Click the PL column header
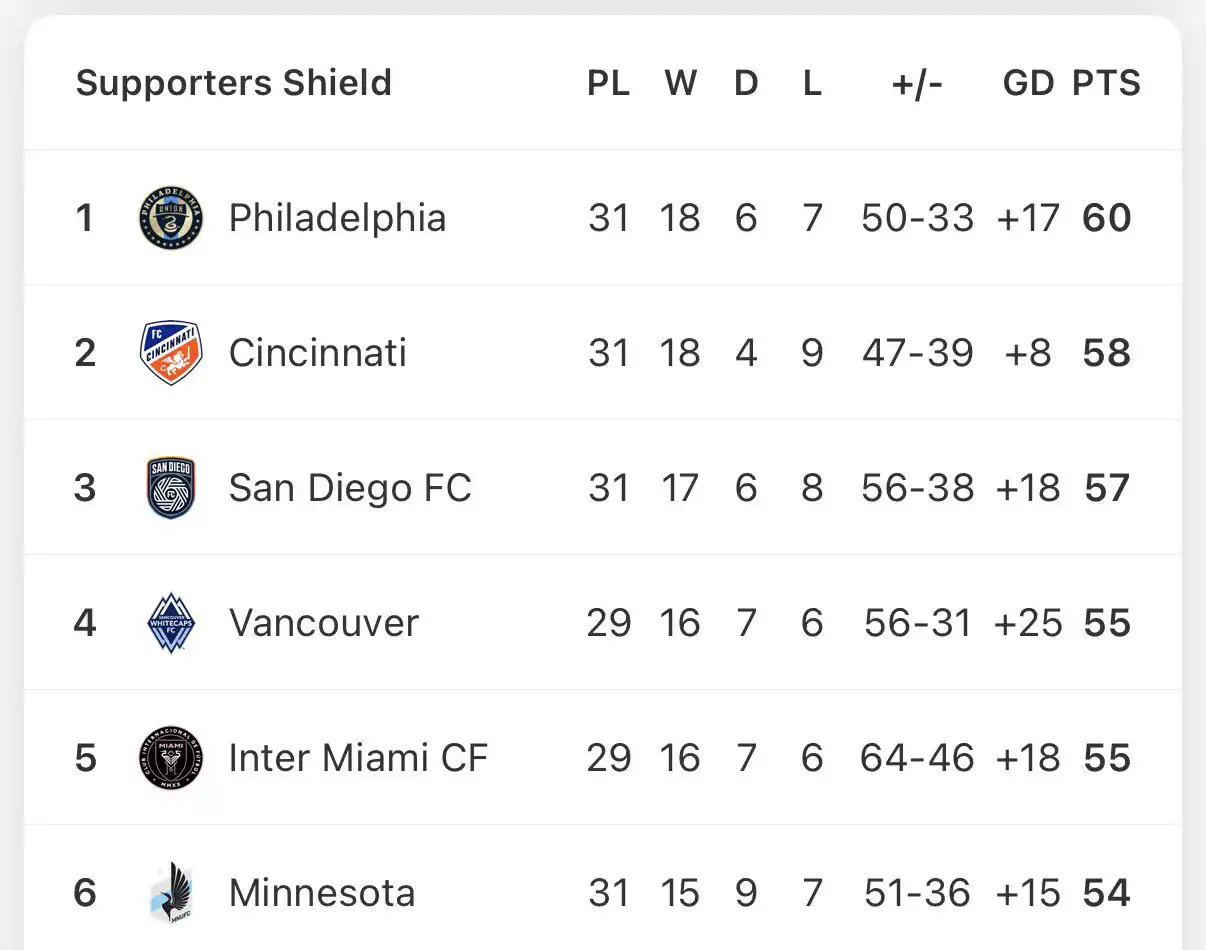Viewport: 1206px width, 950px height. 608,83
